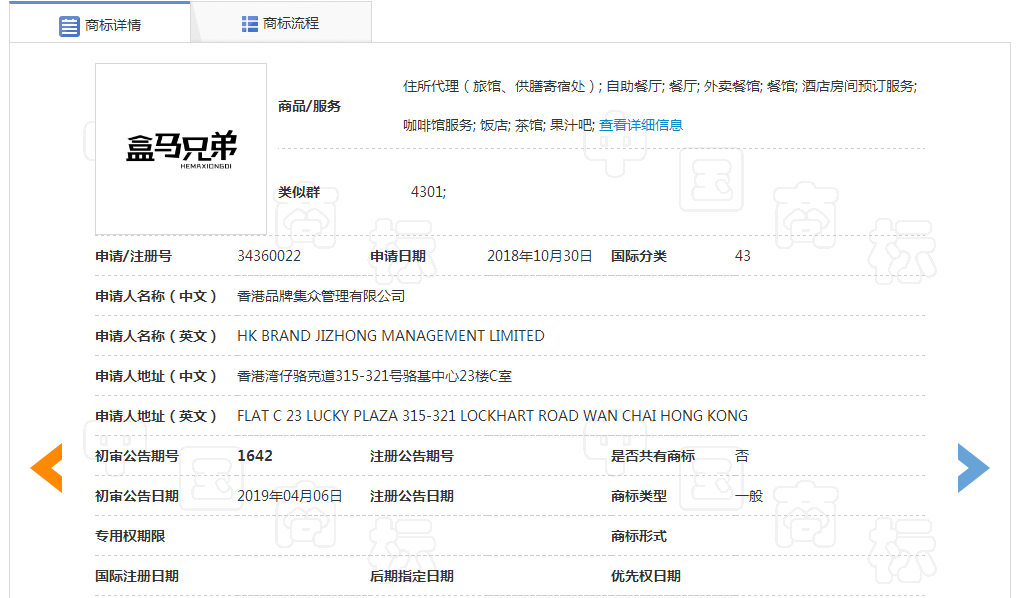Click the list icon beside 商标详情
Viewport: 1021px width, 598px height.
point(69,25)
